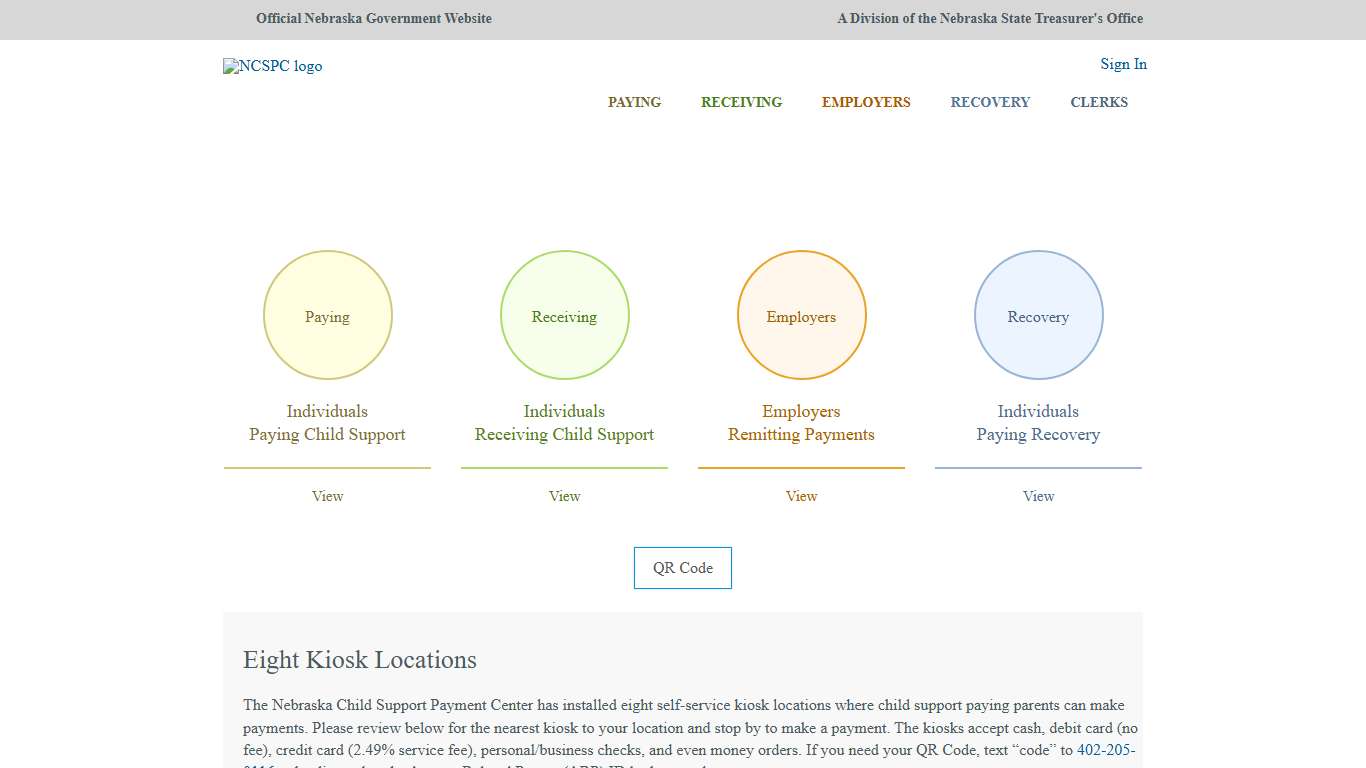The image size is (1366, 768).
Task: Click View under Individuals Paying Child Support
Action: pos(327,496)
